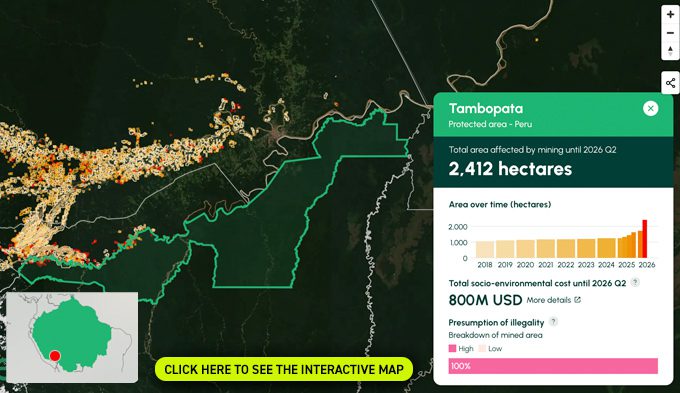
Task: Click the See the Interactive Map button
Action: (x=284, y=369)
